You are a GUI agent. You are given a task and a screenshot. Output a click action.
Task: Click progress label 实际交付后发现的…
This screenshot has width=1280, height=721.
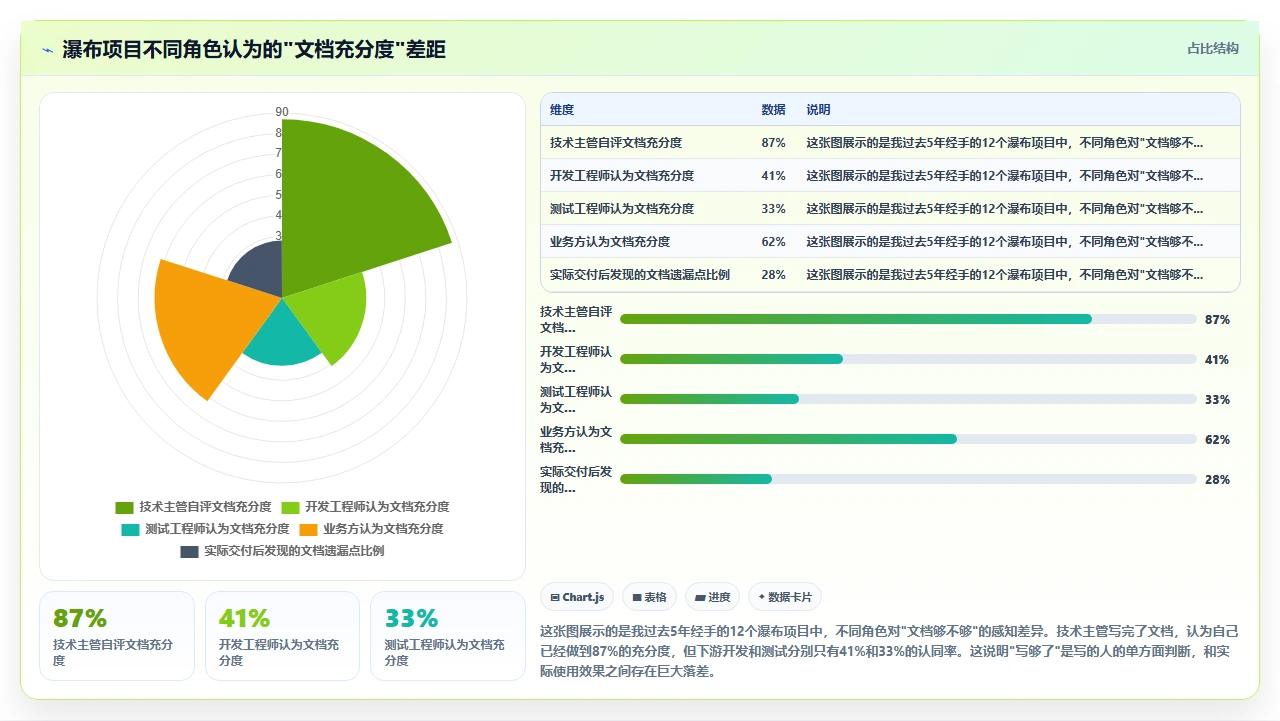click(x=576, y=480)
